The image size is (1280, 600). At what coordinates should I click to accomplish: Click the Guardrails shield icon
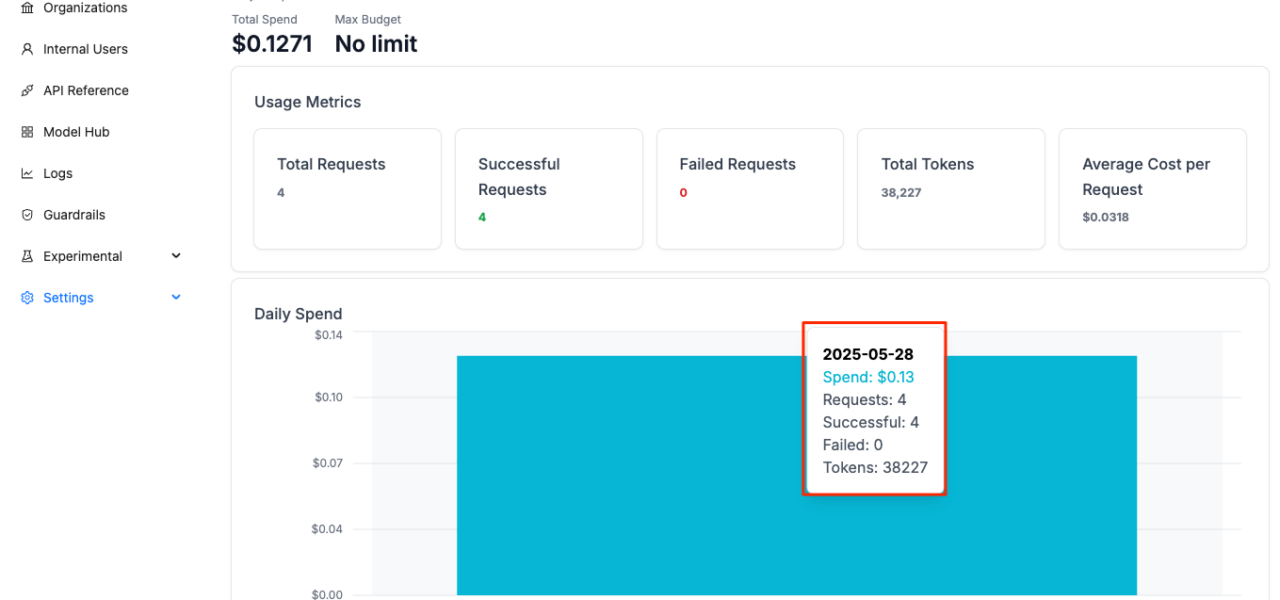pos(27,215)
